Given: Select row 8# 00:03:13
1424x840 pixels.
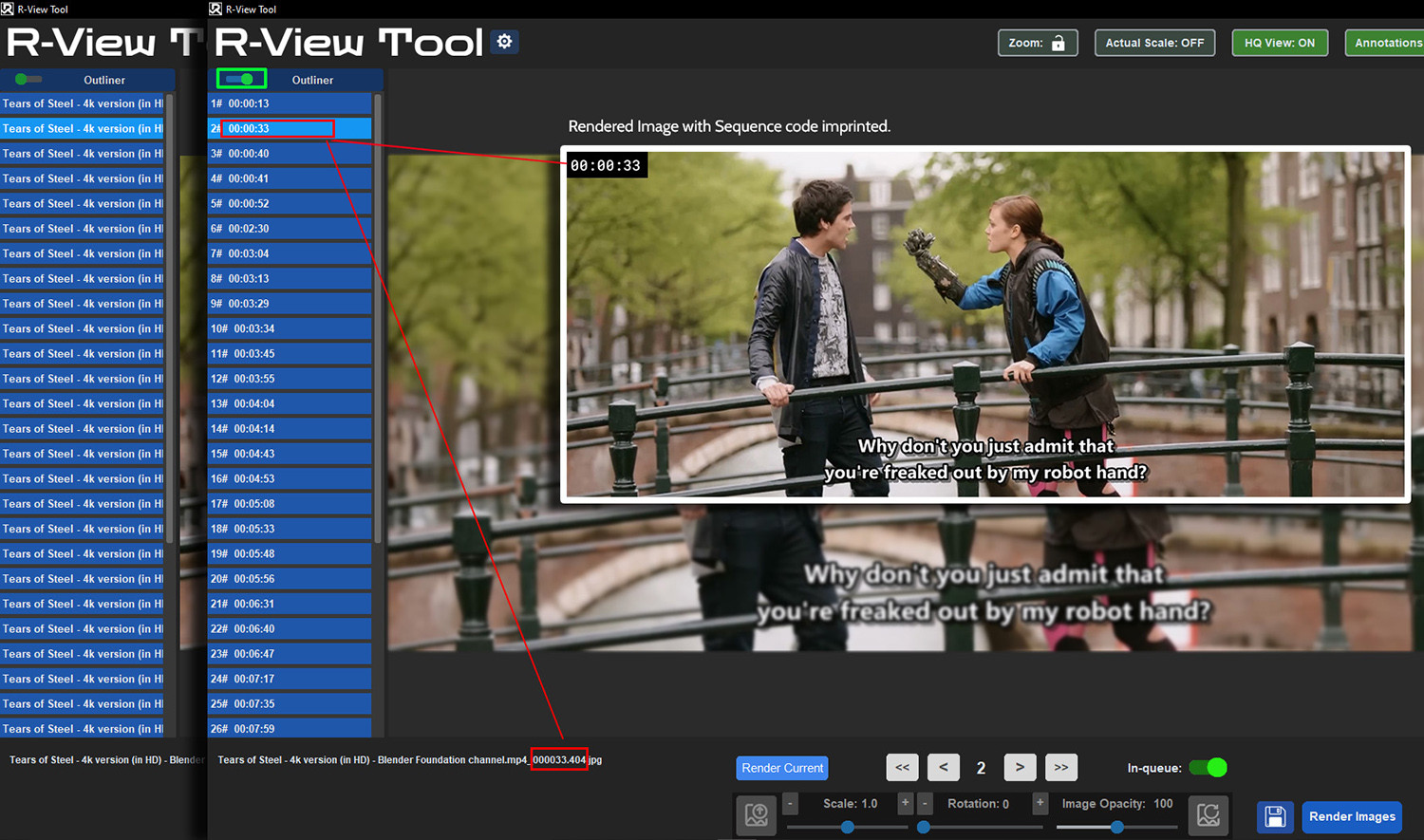Looking at the screenshot, I should (x=290, y=278).
